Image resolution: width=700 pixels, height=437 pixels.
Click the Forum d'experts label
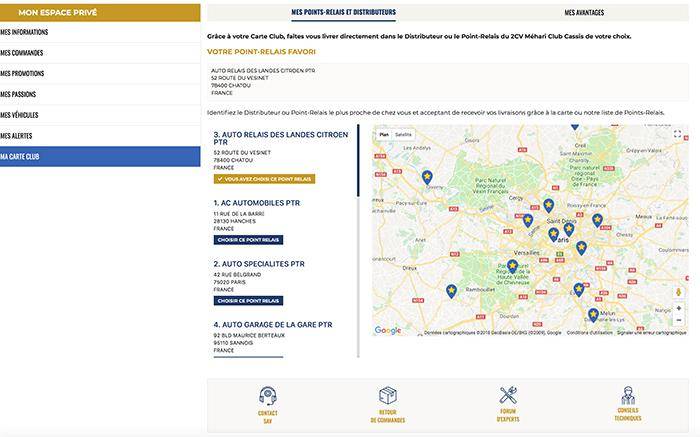click(x=508, y=415)
